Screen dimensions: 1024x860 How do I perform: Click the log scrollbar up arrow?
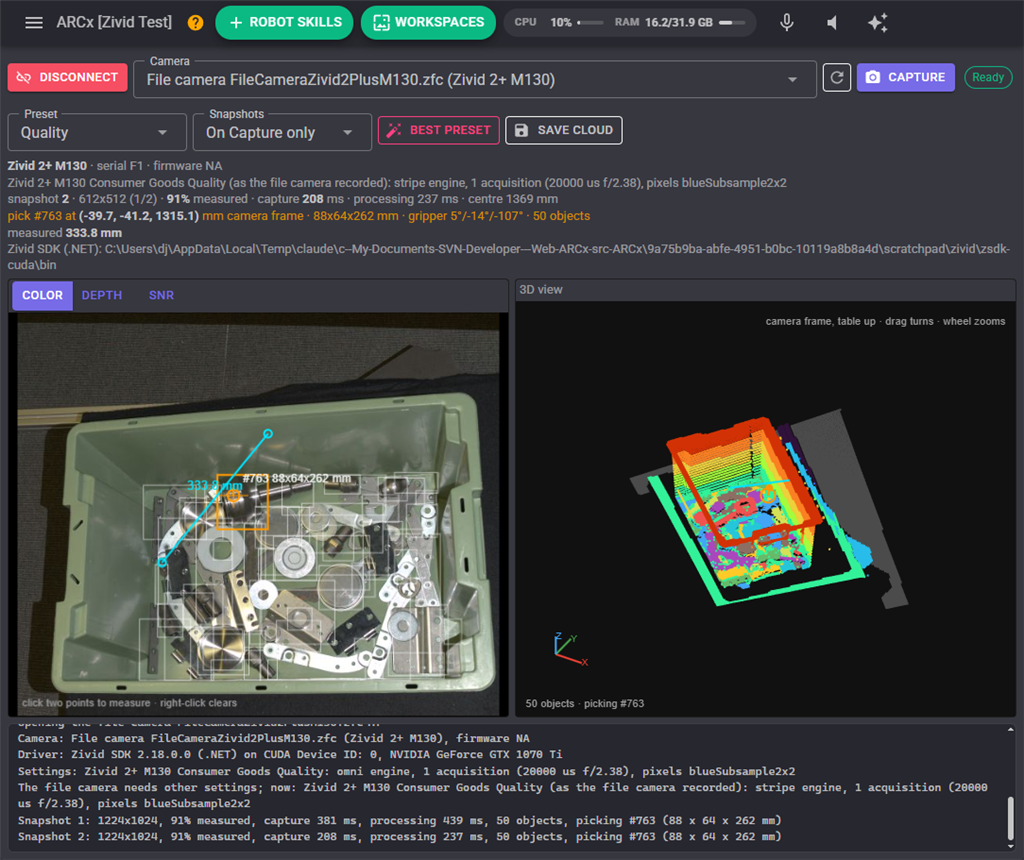coord(1010,729)
